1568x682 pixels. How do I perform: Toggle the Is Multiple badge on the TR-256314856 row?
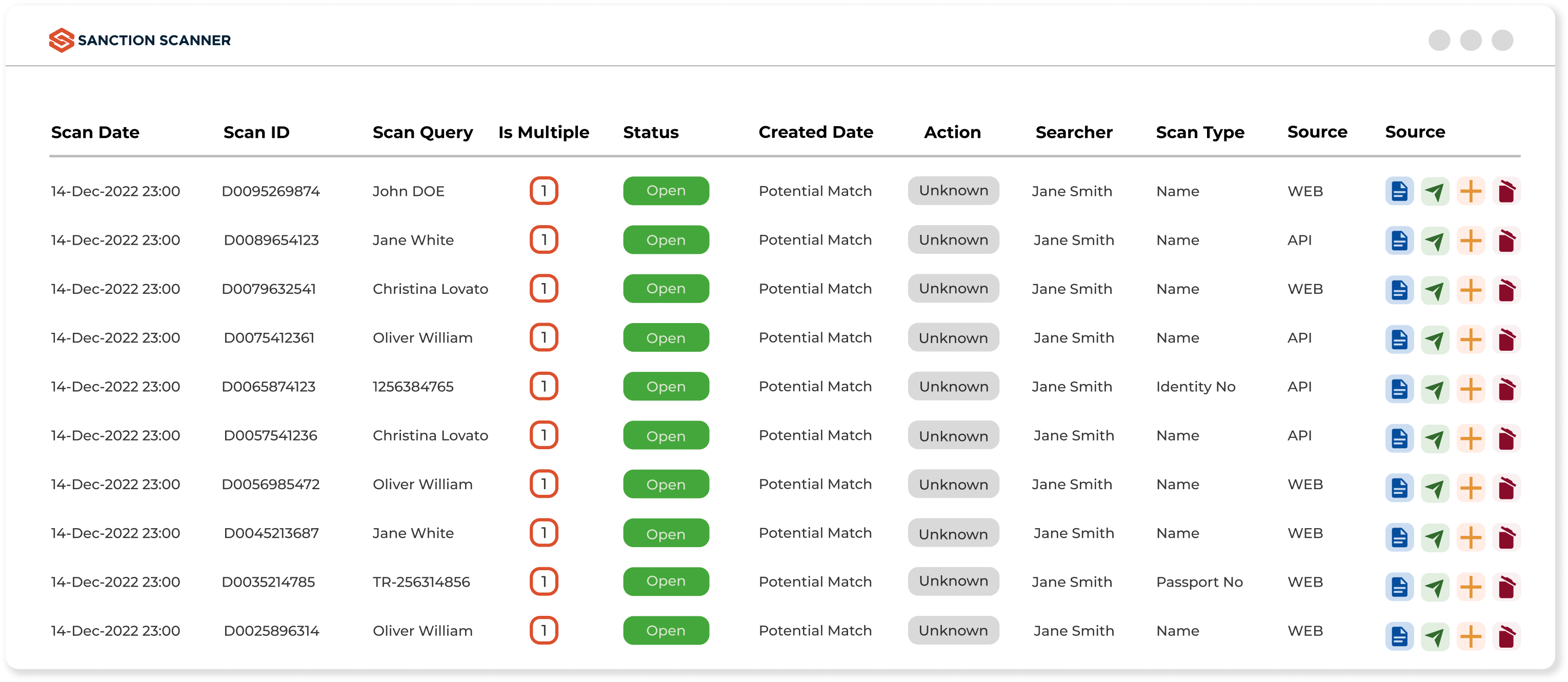click(544, 581)
